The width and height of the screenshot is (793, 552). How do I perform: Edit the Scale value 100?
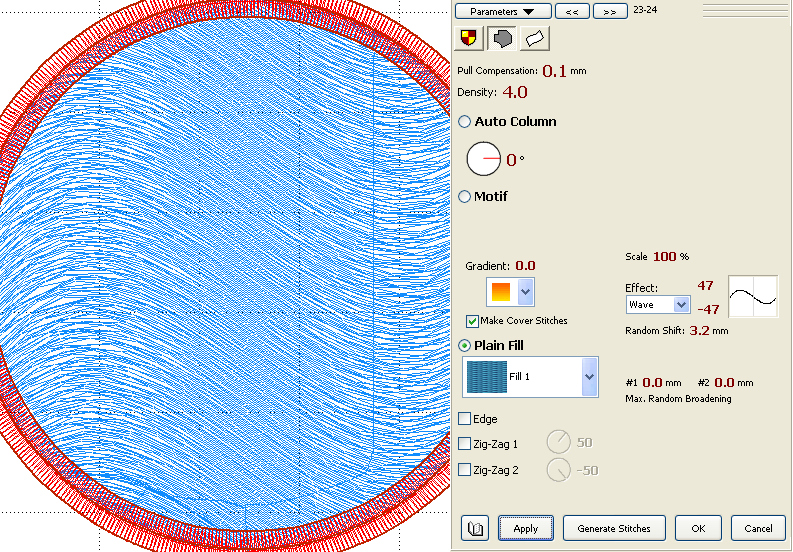tap(665, 257)
